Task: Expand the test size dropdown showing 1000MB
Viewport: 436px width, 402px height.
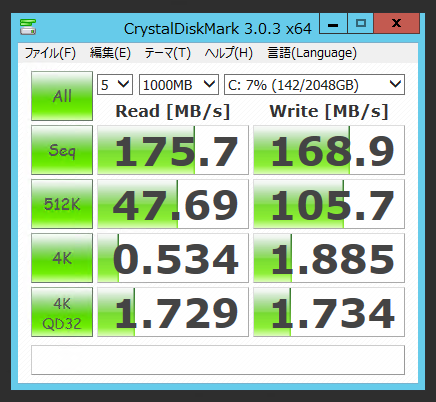Action: (x=179, y=85)
